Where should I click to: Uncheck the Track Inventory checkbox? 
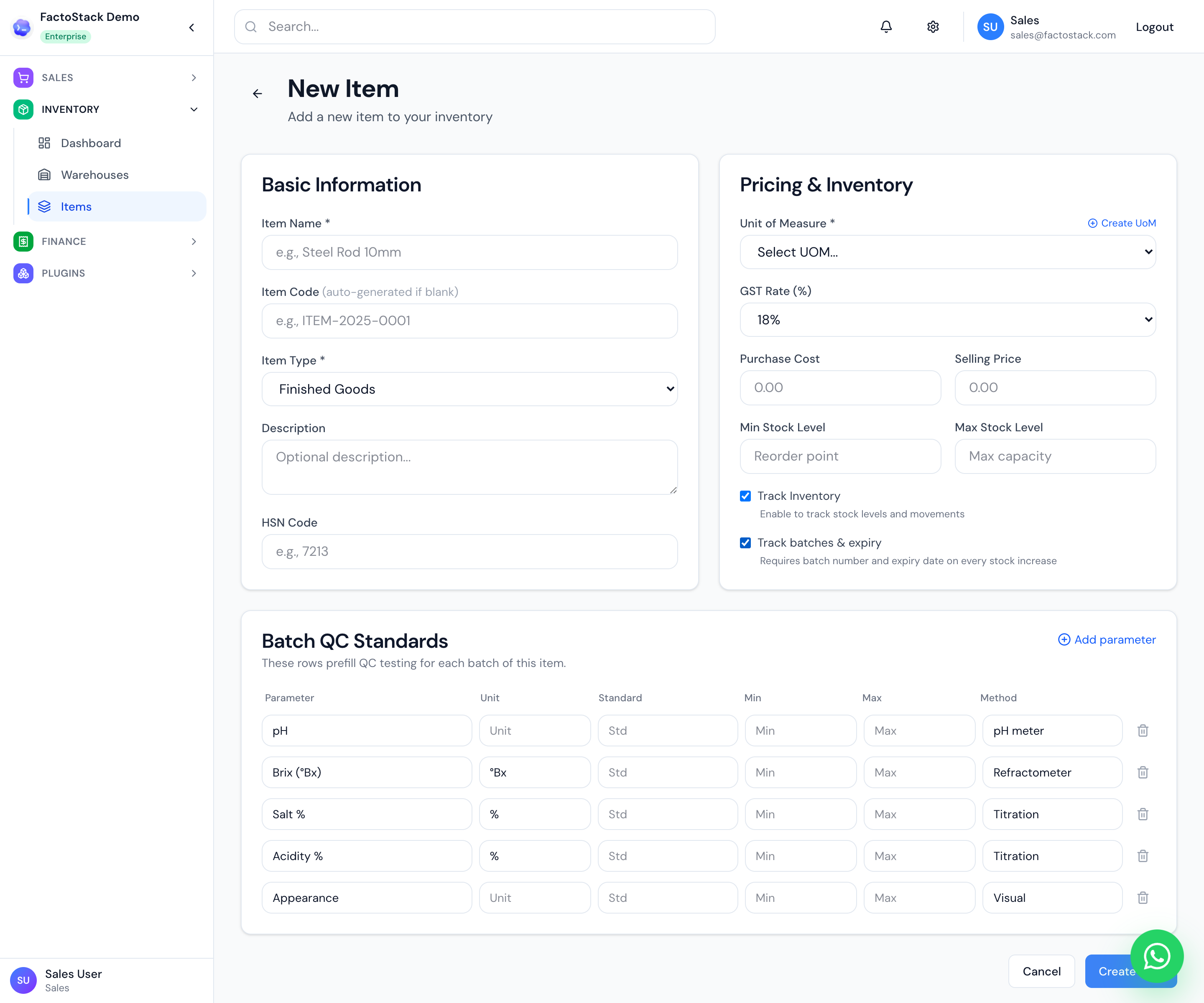coord(745,496)
